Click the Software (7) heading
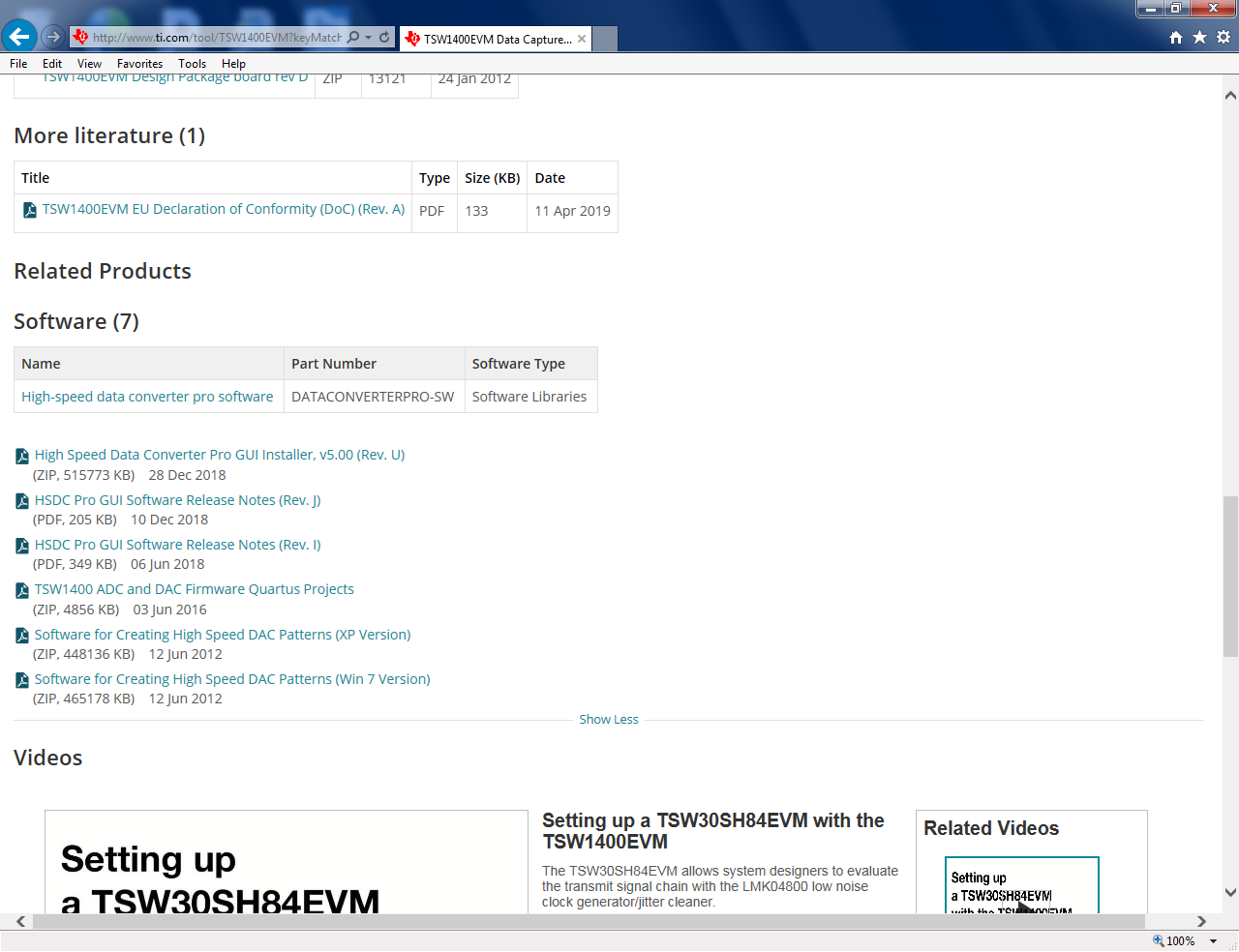This screenshot has height=952, width=1239. [76, 321]
